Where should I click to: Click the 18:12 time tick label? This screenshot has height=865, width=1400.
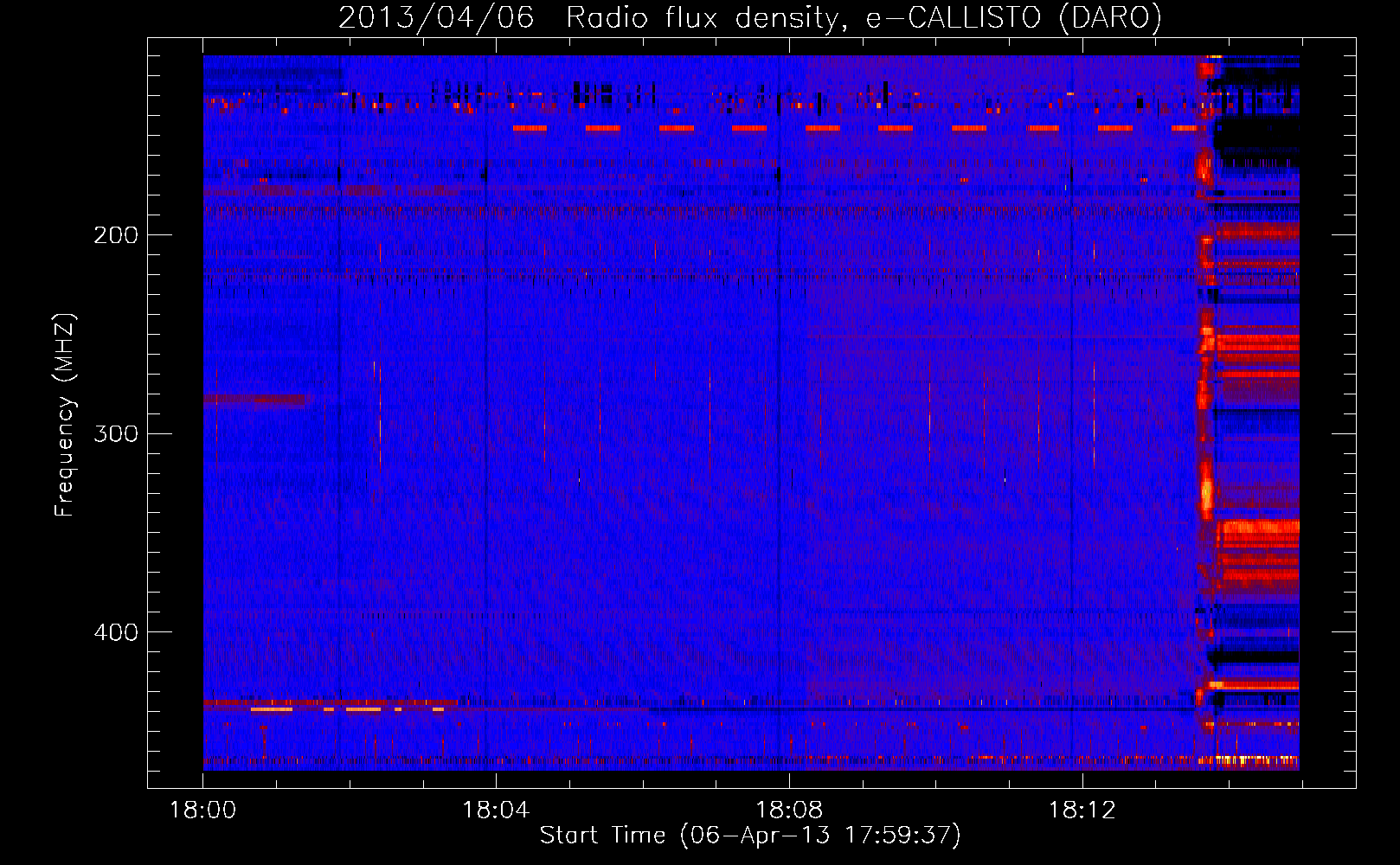coord(1082,811)
